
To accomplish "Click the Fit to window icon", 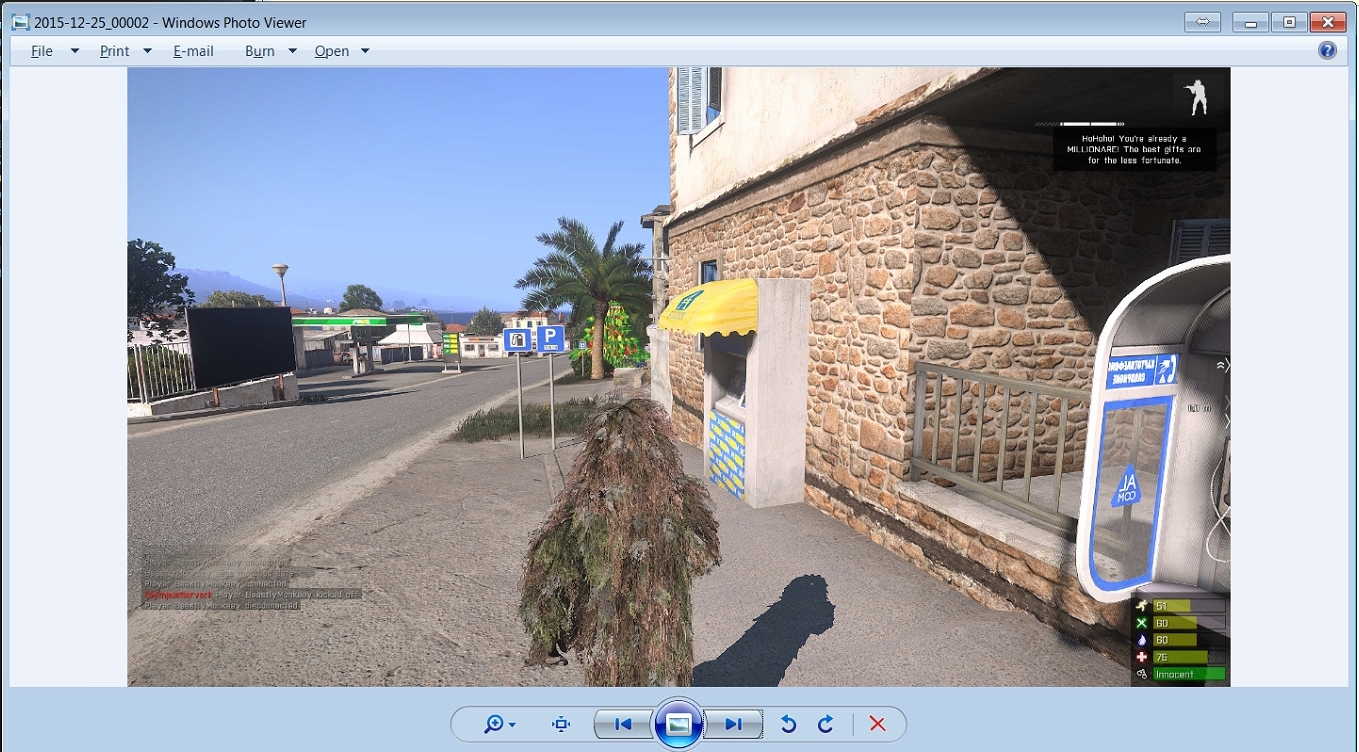I will tap(561, 724).
